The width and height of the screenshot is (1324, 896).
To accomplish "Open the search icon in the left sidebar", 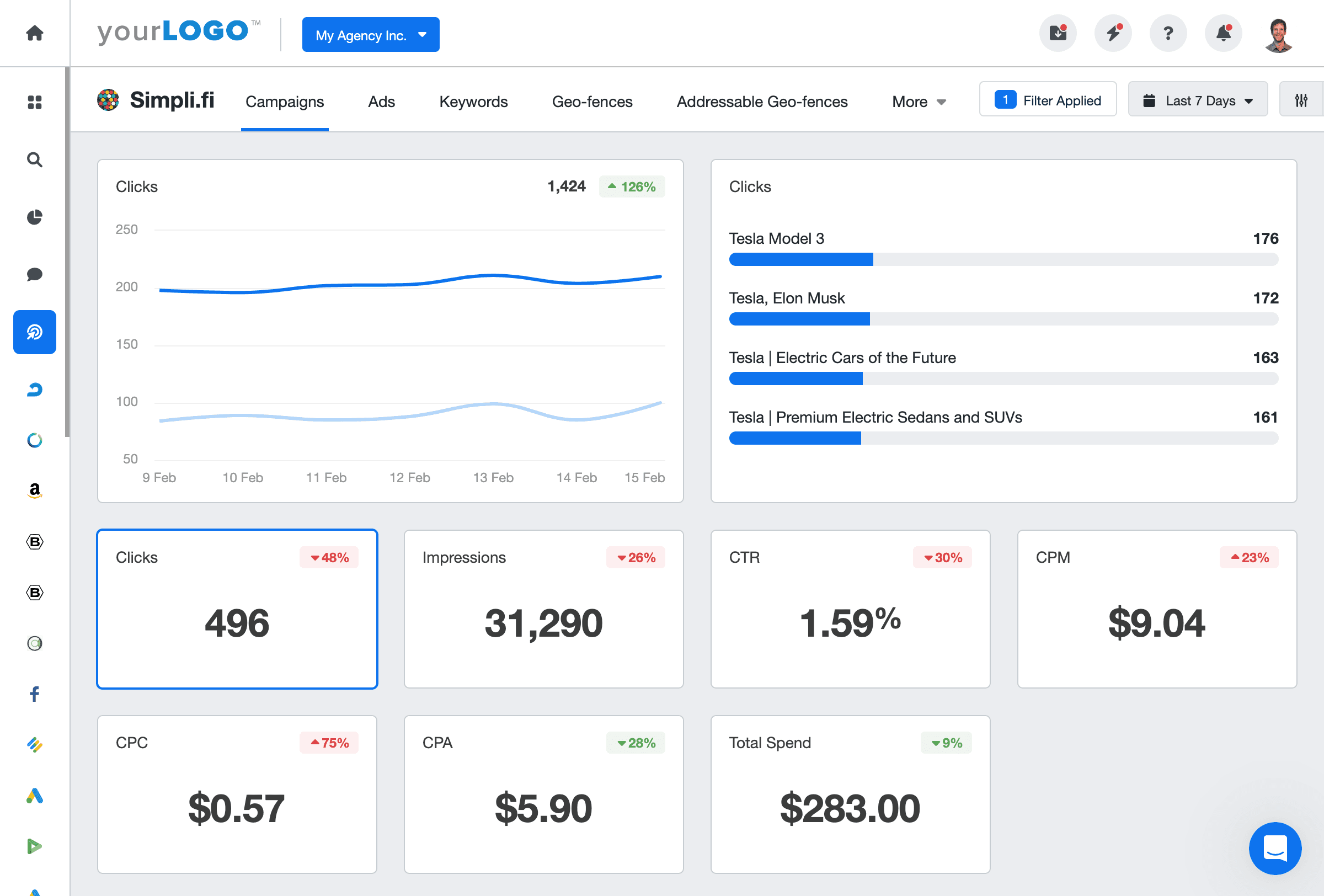I will pos(34,160).
